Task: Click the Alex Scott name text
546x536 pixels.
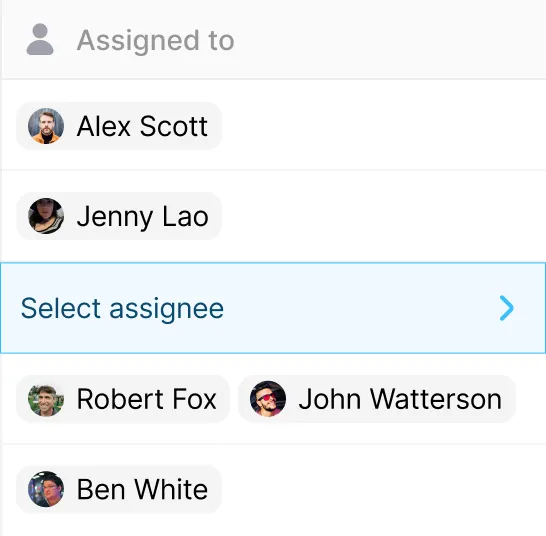Action: coord(142,126)
